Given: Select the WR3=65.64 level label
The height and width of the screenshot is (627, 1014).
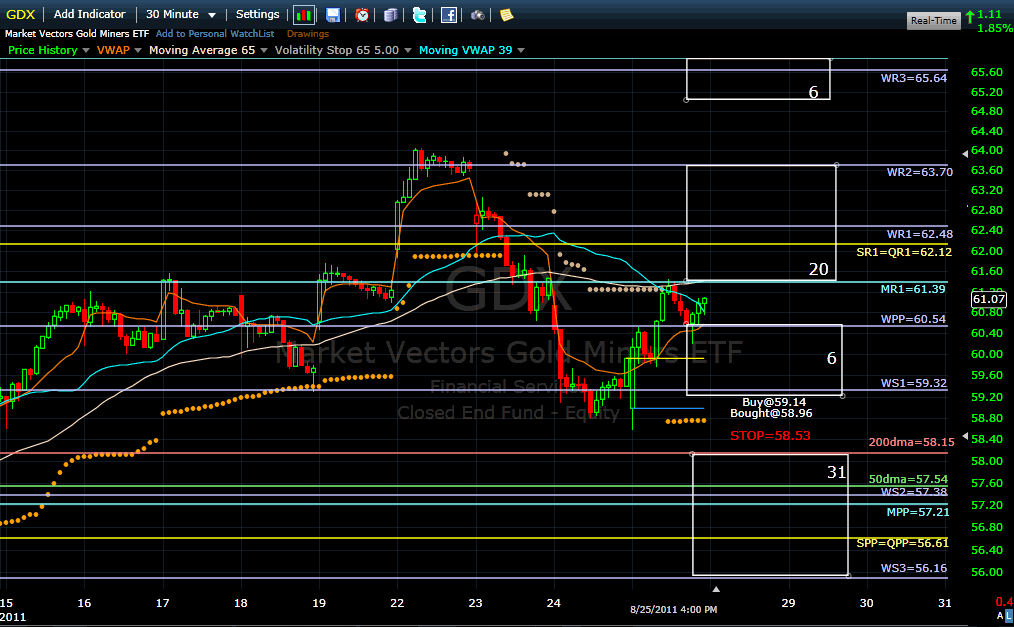Looking at the screenshot, I should coord(913,78).
